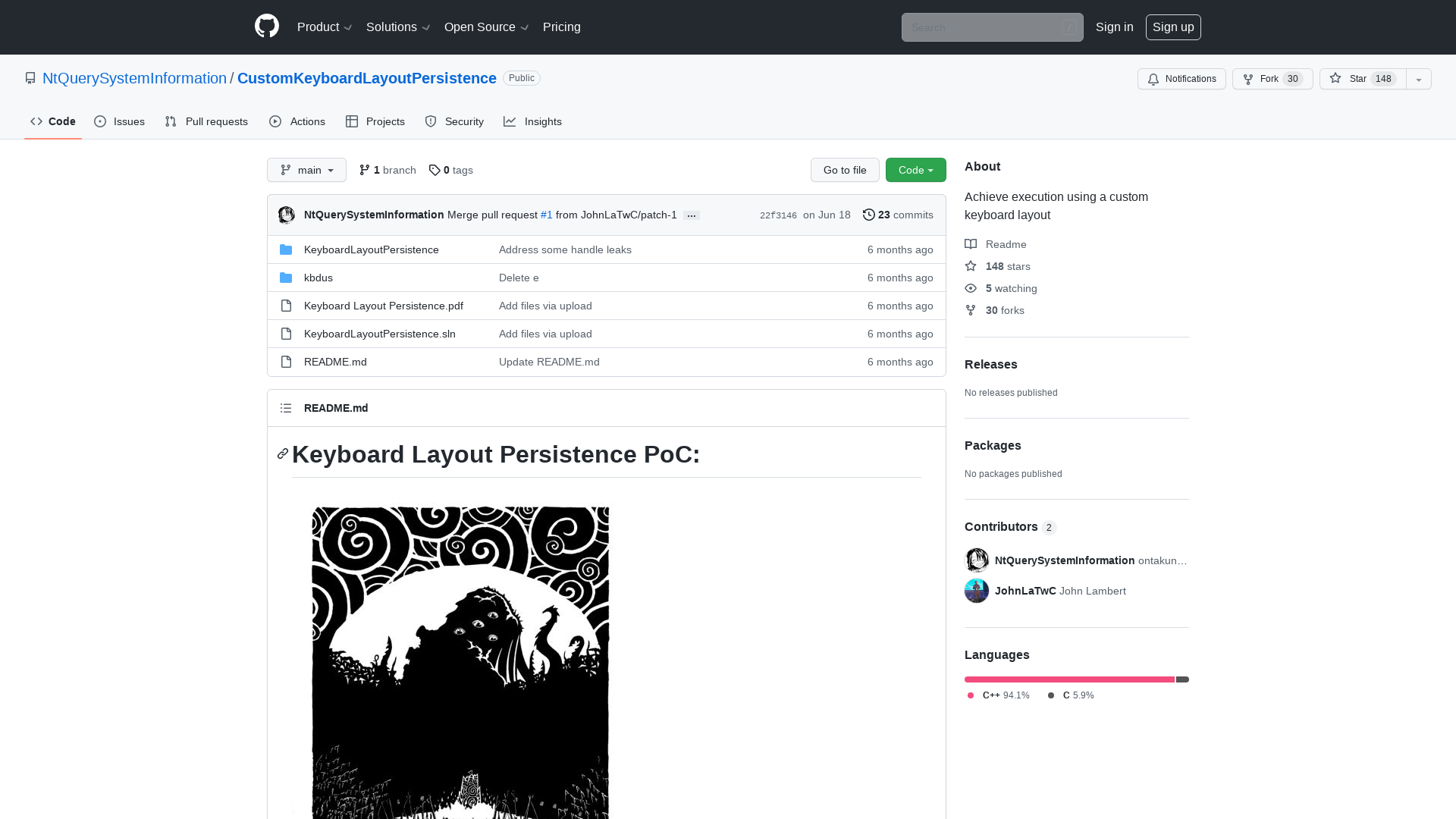Click the Readme book icon in About

click(971, 244)
